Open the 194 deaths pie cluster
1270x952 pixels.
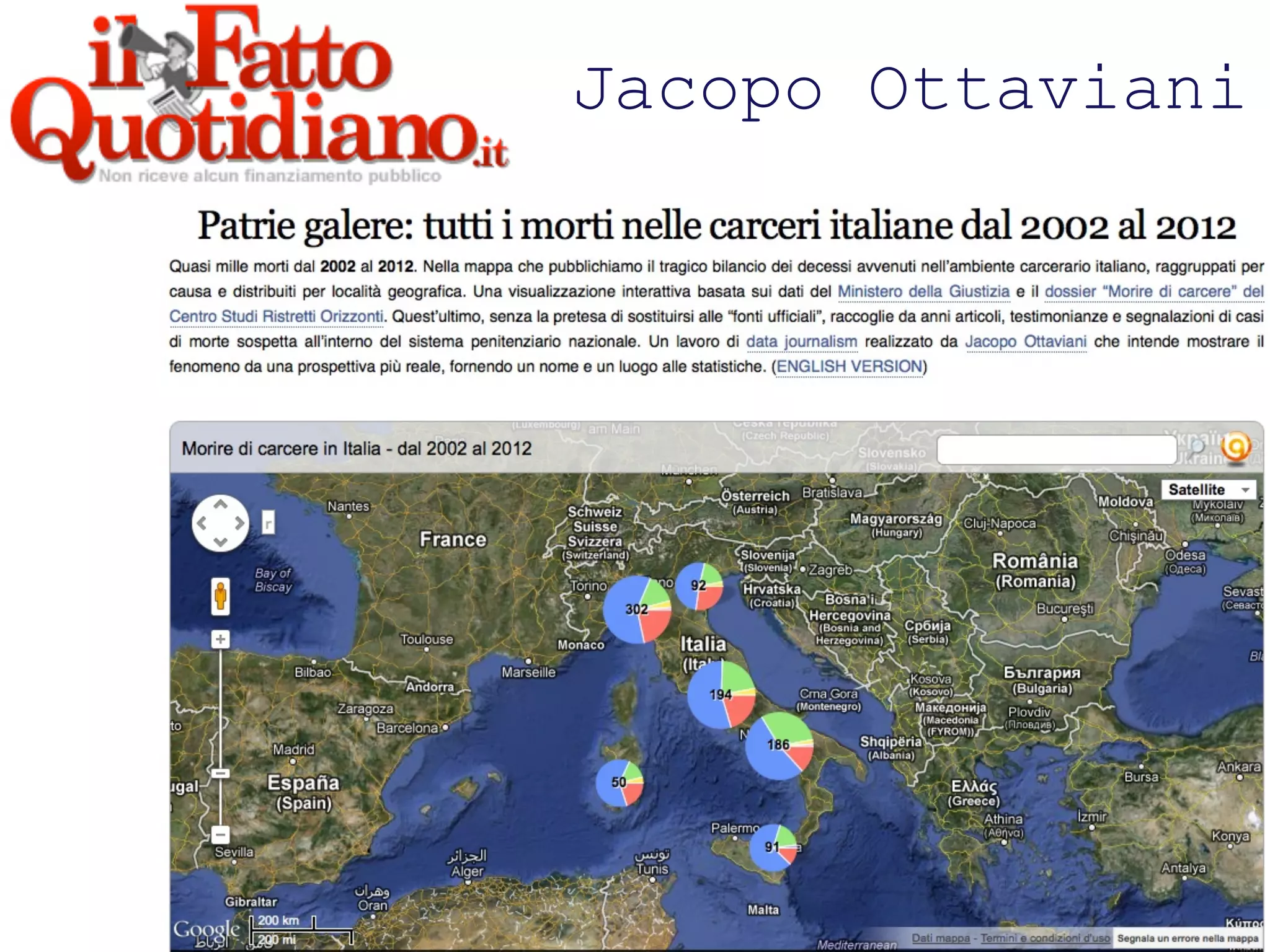click(x=721, y=695)
